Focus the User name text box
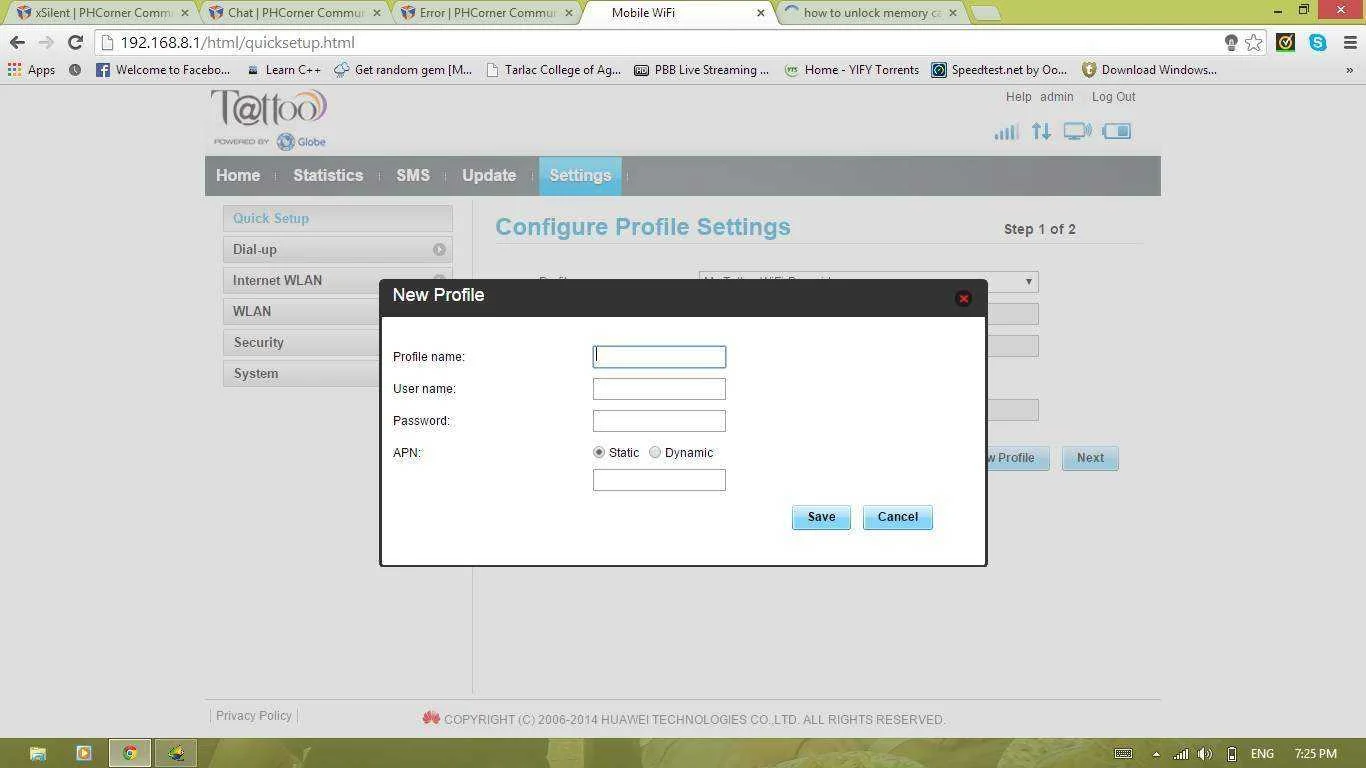 (x=659, y=389)
